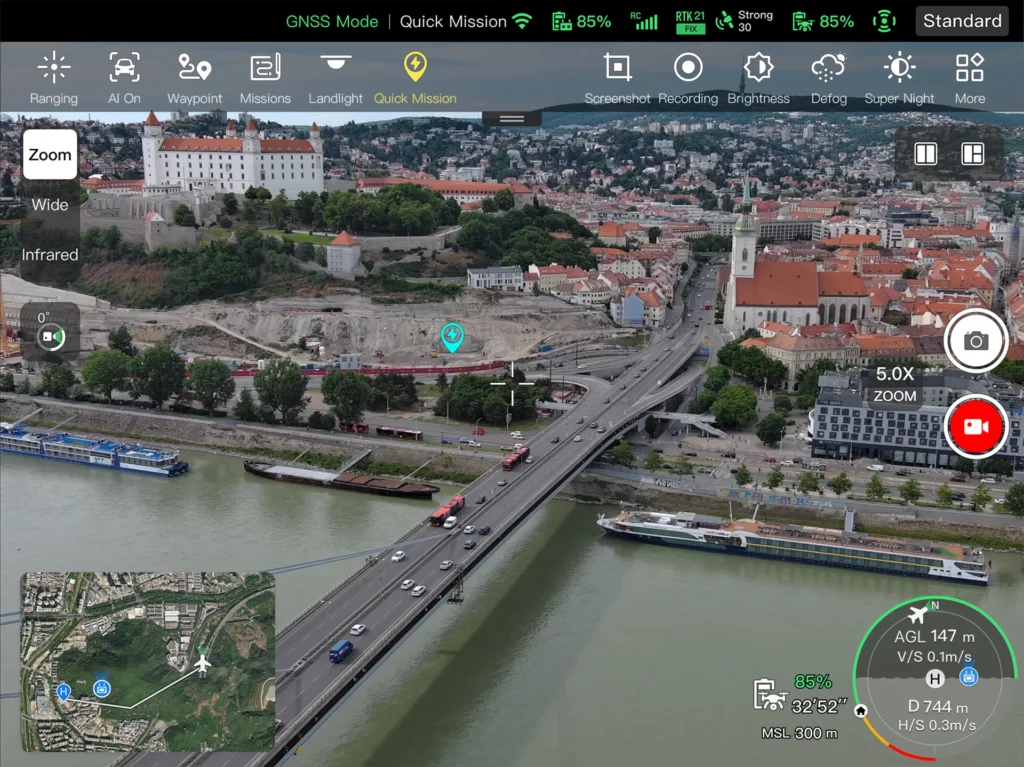Switch to the Infrared camera view
This screenshot has height=767, width=1024.
50,255
